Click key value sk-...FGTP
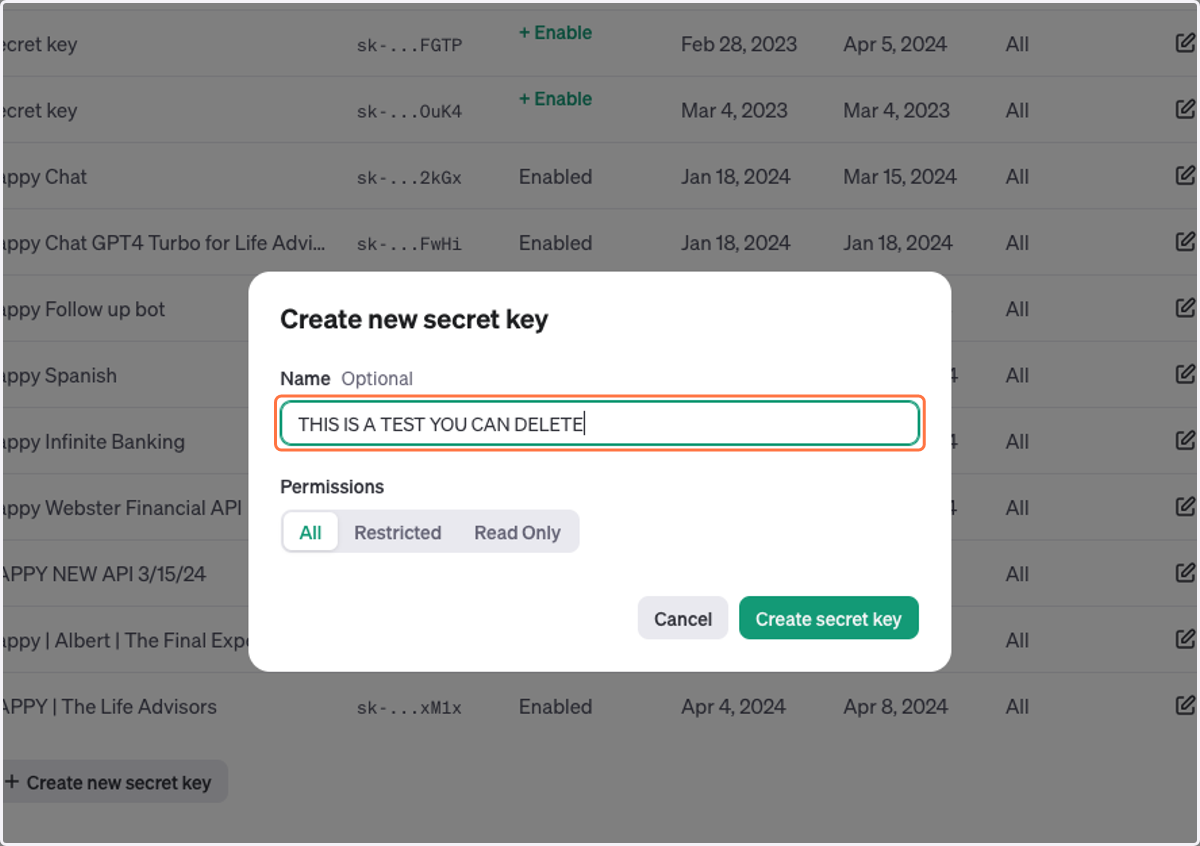This screenshot has height=846, width=1200. 409,45
